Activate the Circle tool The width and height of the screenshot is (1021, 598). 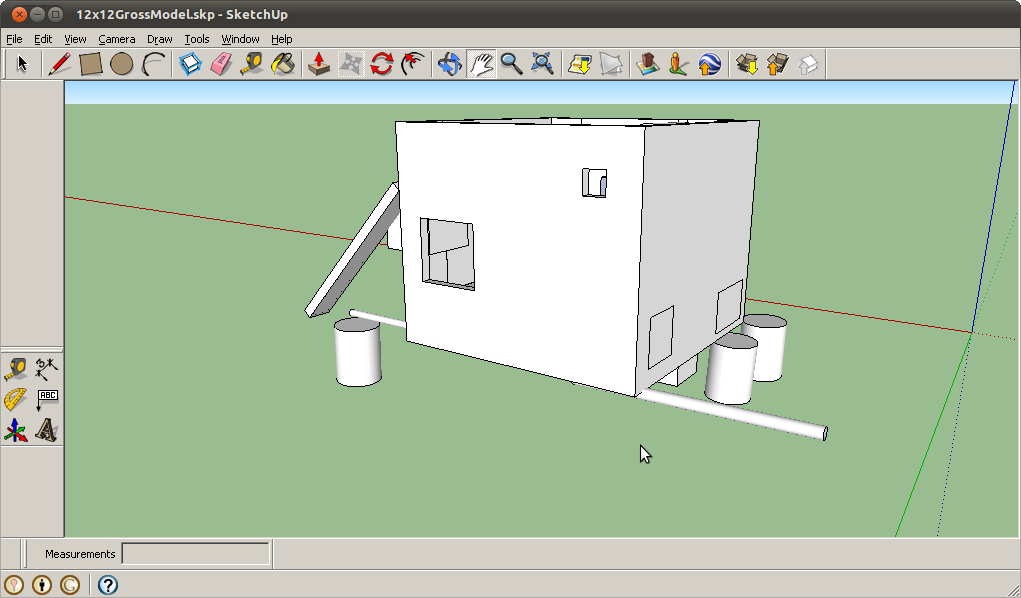pyautogui.click(x=122, y=65)
